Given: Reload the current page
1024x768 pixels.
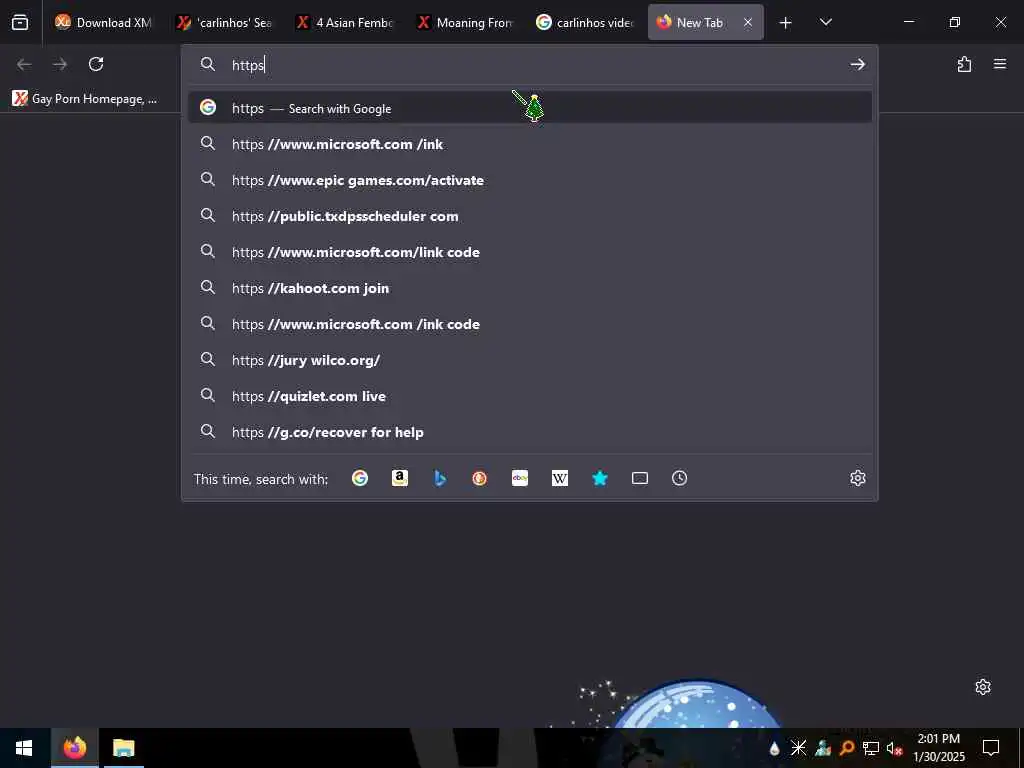Looking at the screenshot, I should pos(96,64).
